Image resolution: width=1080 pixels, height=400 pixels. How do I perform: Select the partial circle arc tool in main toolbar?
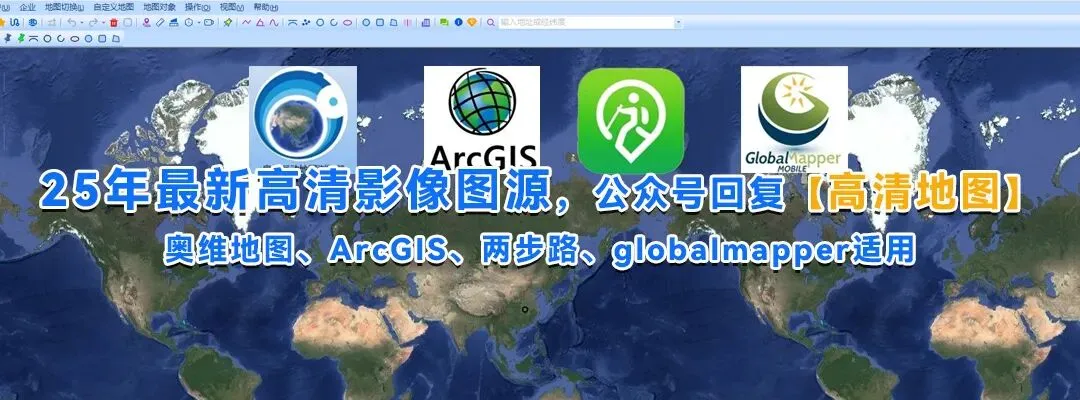point(334,22)
